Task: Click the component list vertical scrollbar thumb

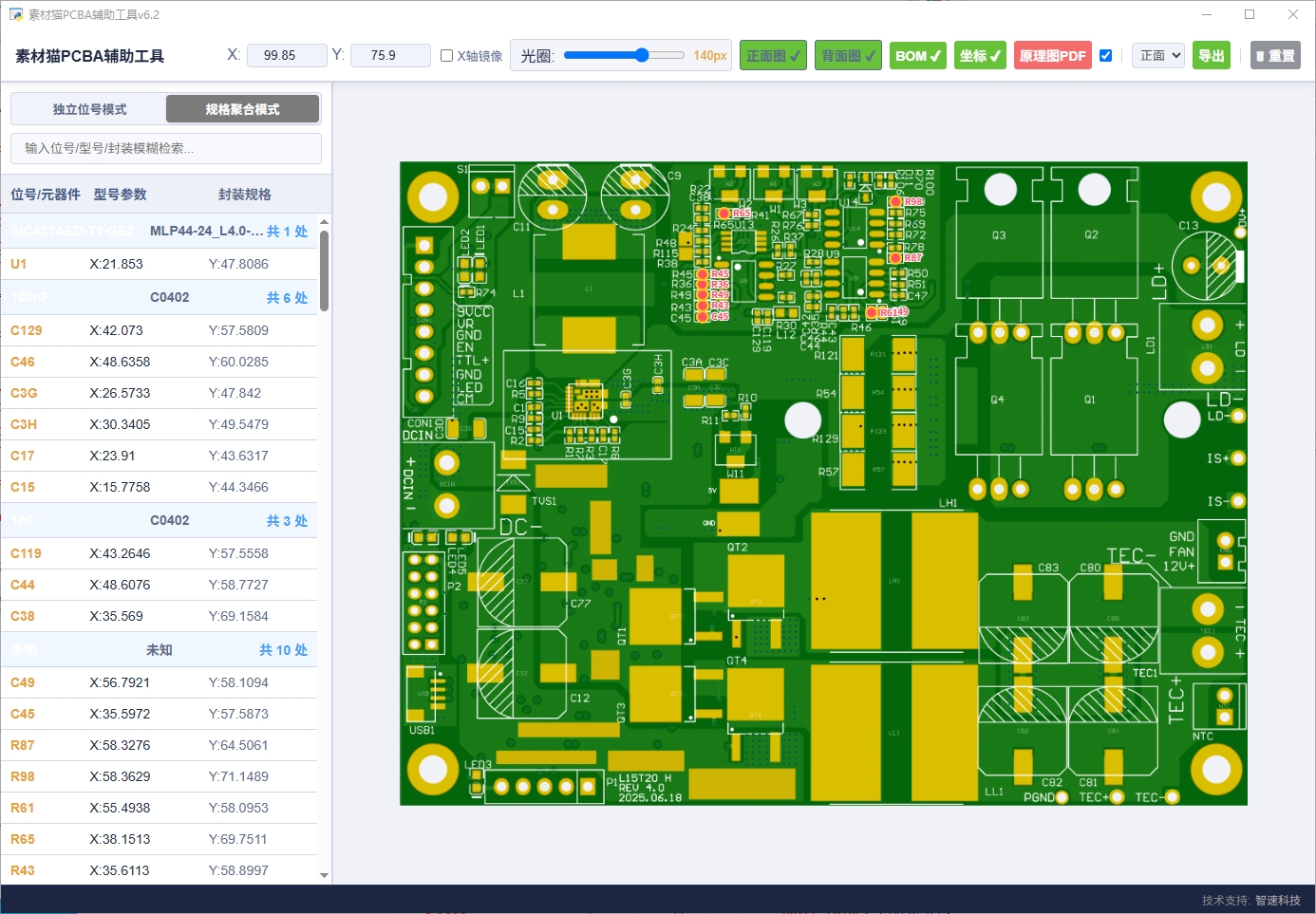Action: coord(325,270)
